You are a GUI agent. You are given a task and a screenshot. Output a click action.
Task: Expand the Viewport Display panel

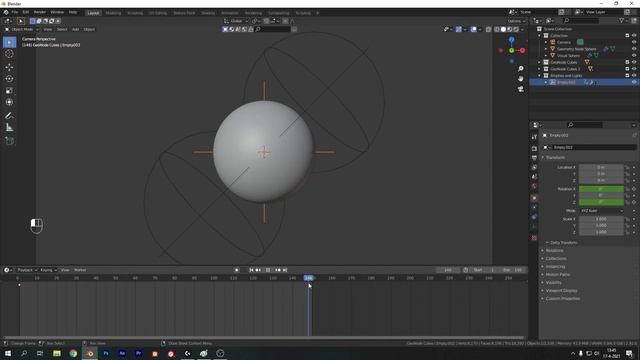tap(562, 291)
